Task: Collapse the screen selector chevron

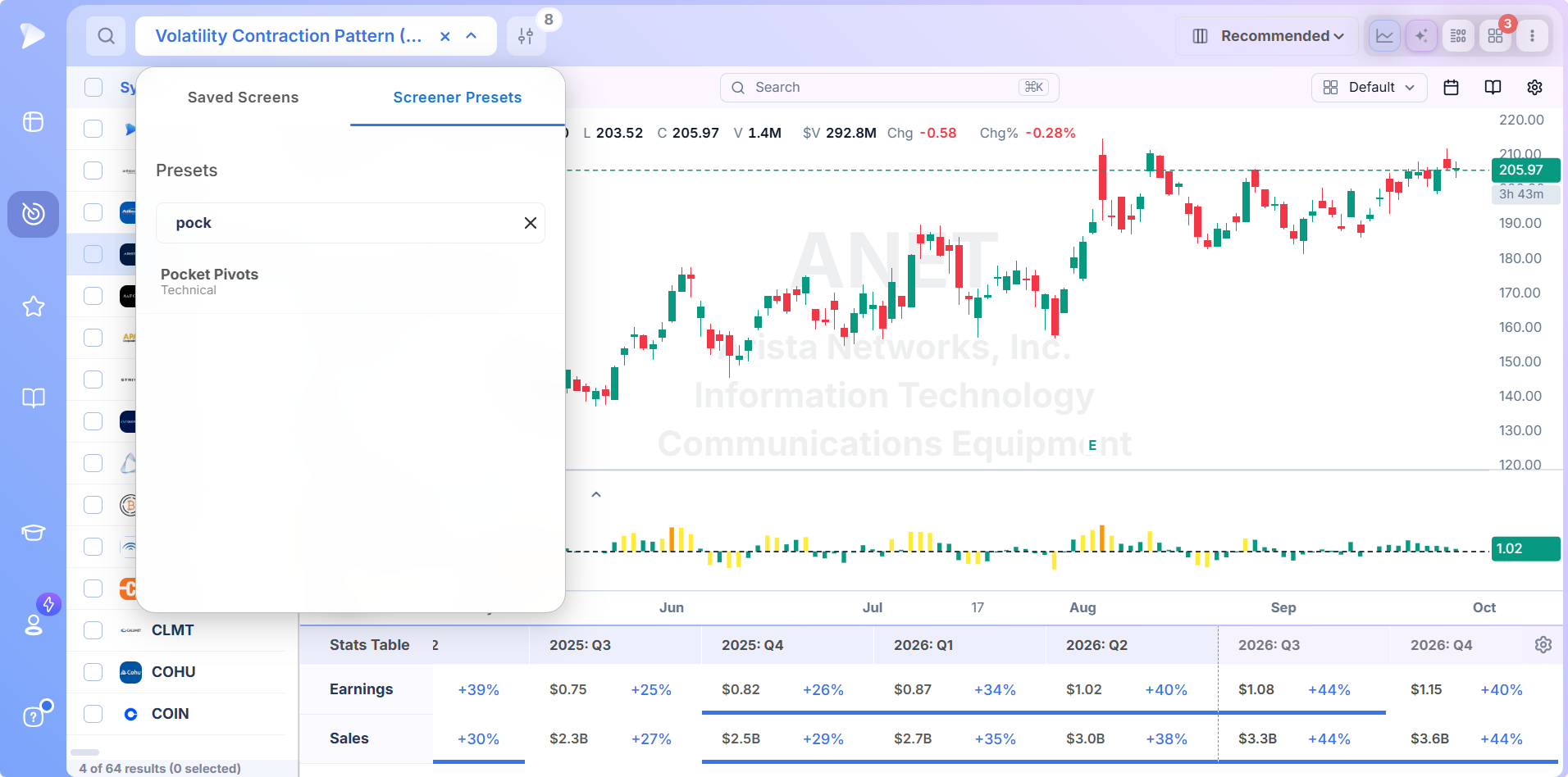Action: pyautogui.click(x=471, y=36)
